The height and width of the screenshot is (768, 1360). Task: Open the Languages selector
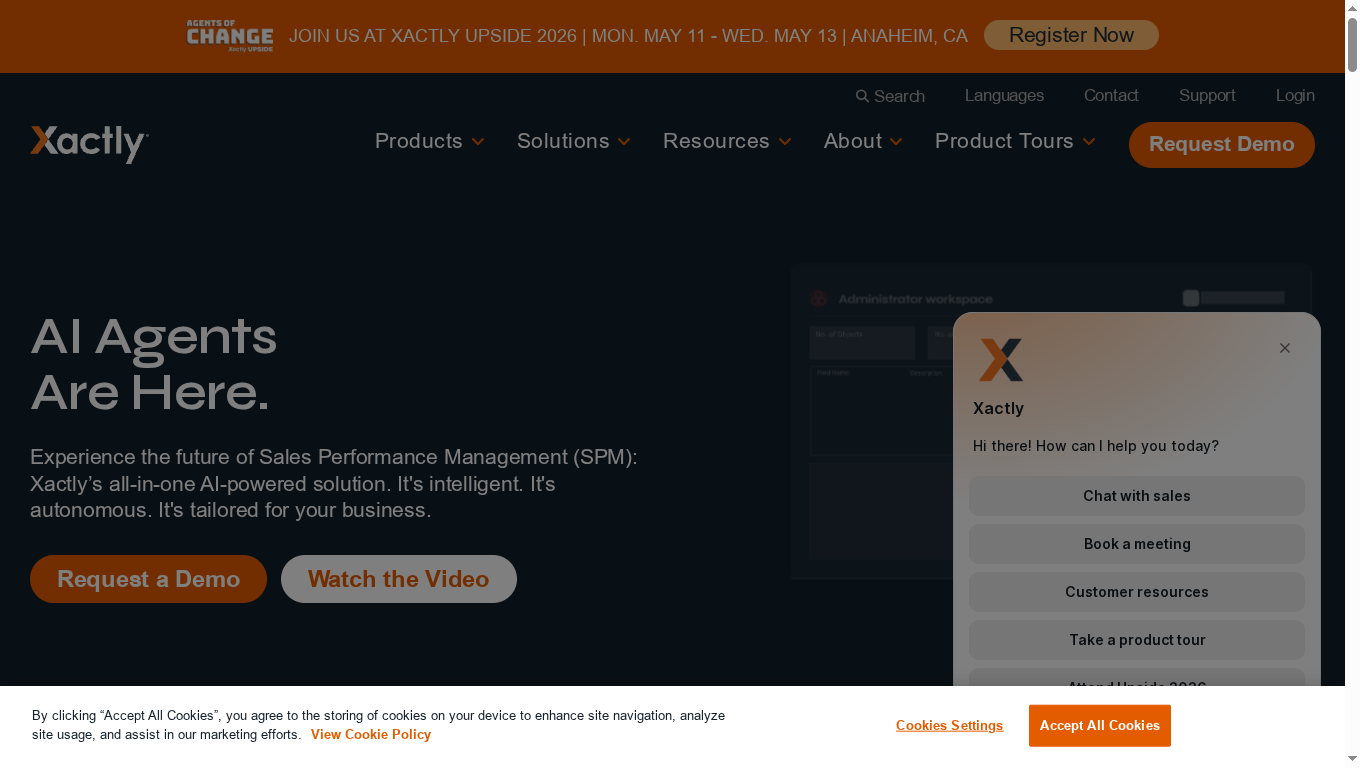click(1004, 95)
